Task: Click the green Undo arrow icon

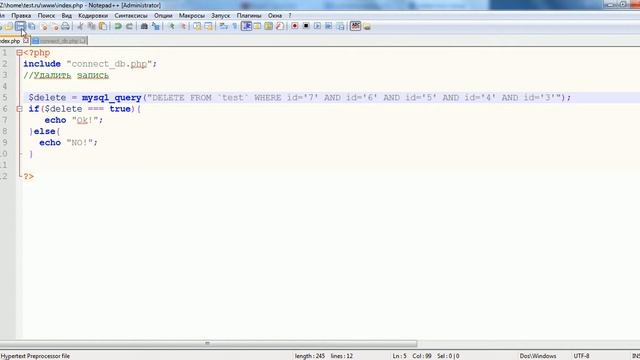Action: 118,27
